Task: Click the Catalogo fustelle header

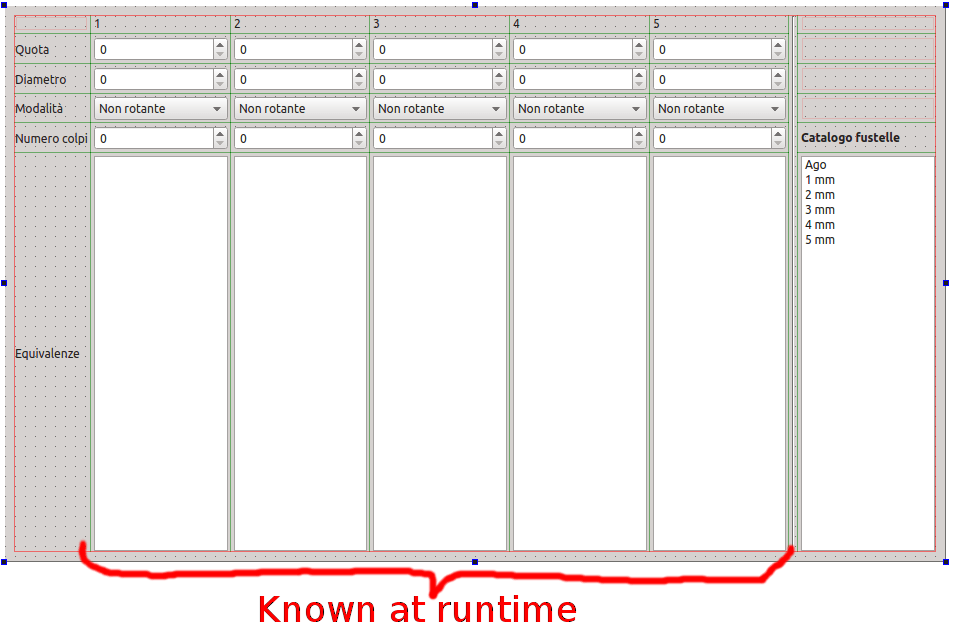Action: (x=849, y=137)
